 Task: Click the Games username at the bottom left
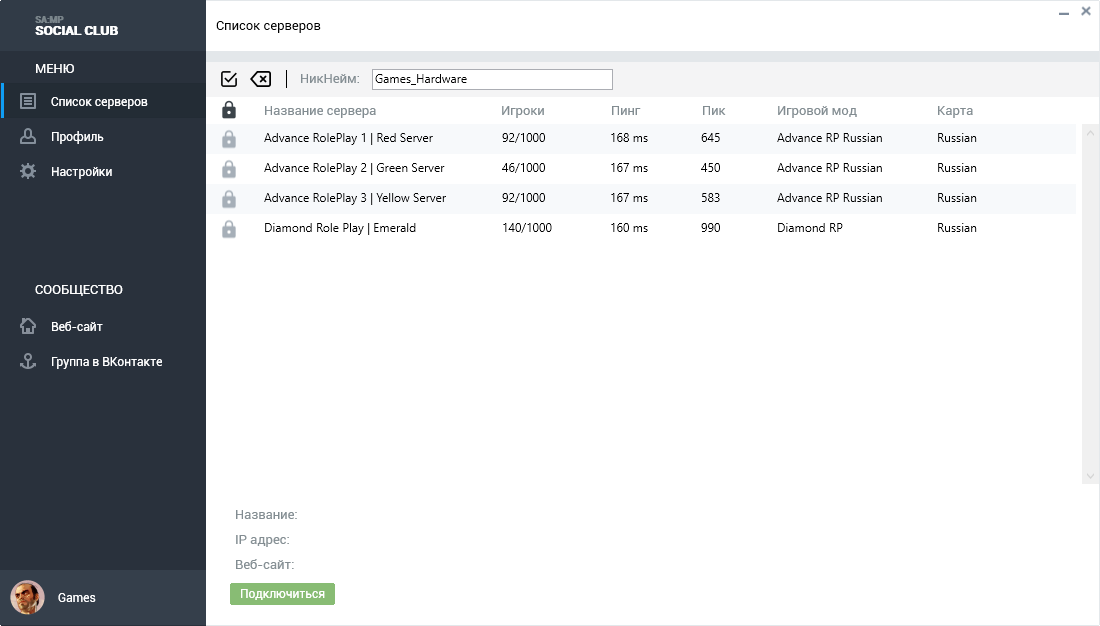click(76, 598)
